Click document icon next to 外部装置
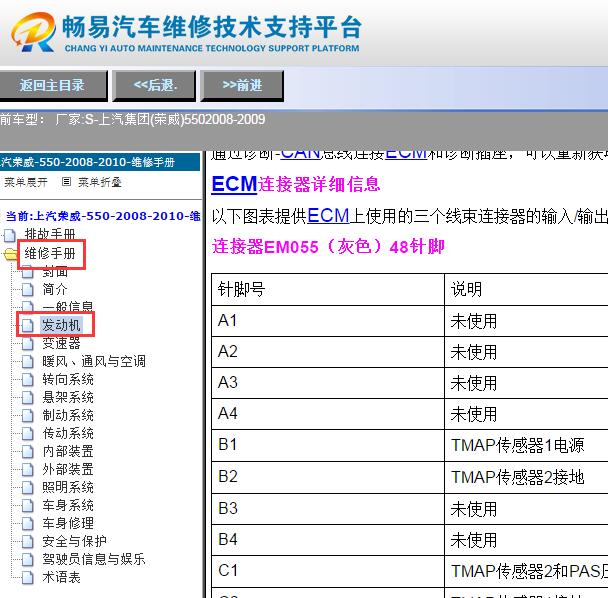608x598 pixels. 27,470
